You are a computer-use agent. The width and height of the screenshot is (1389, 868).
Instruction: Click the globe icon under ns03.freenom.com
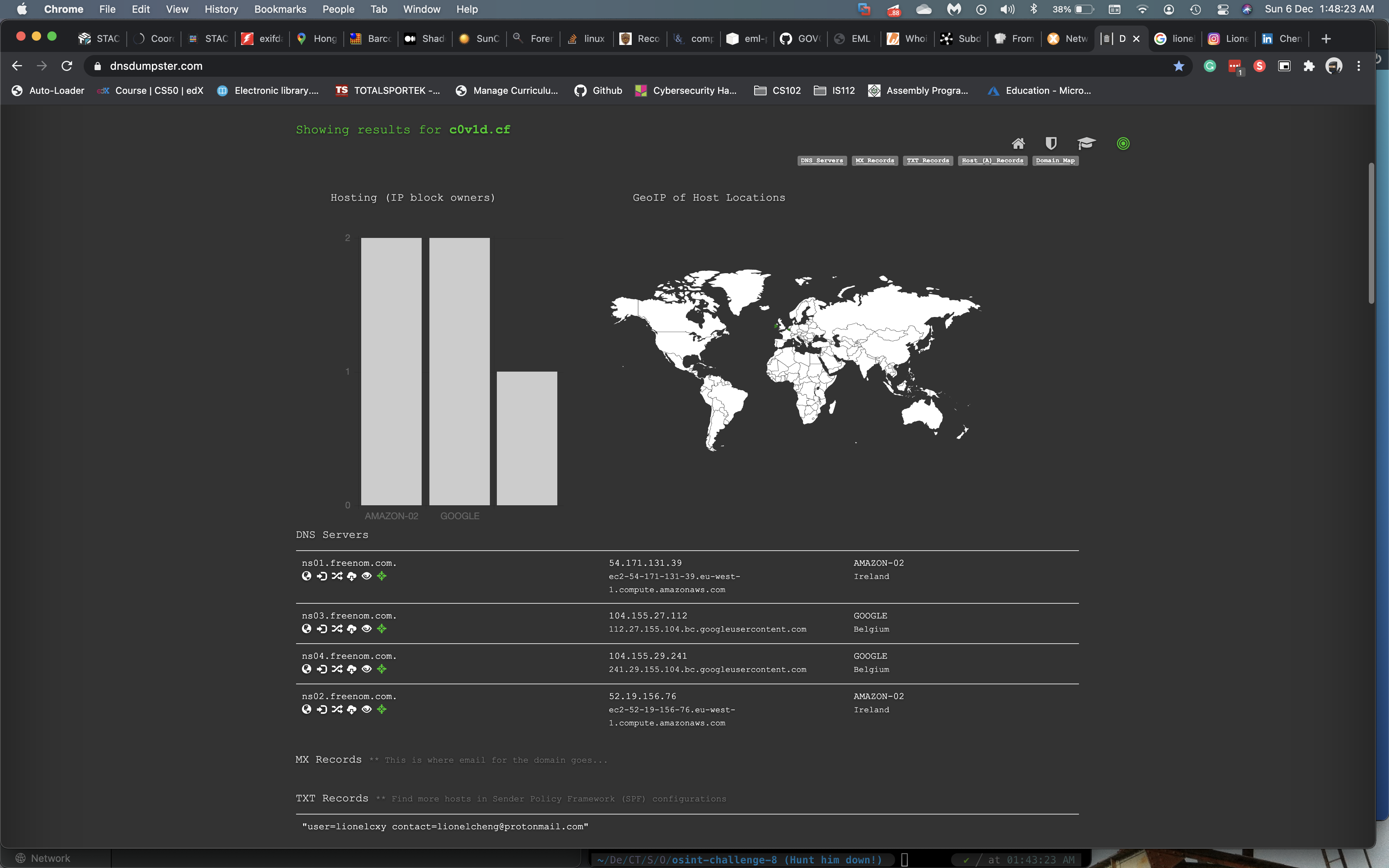[x=307, y=629]
